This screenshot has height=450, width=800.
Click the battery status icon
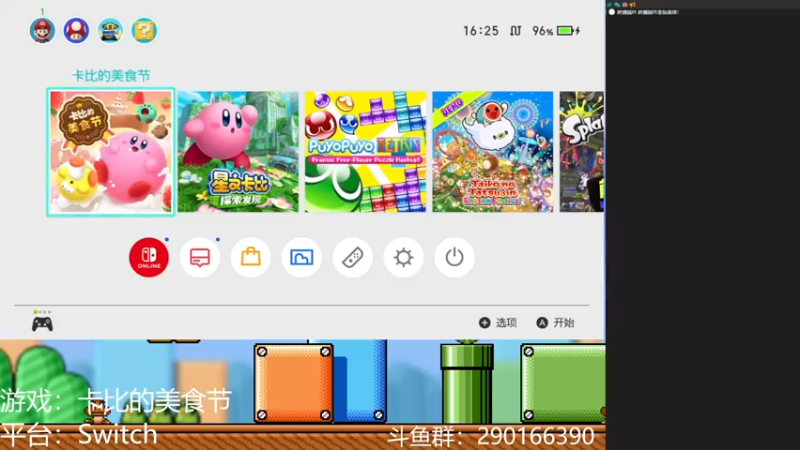click(568, 31)
